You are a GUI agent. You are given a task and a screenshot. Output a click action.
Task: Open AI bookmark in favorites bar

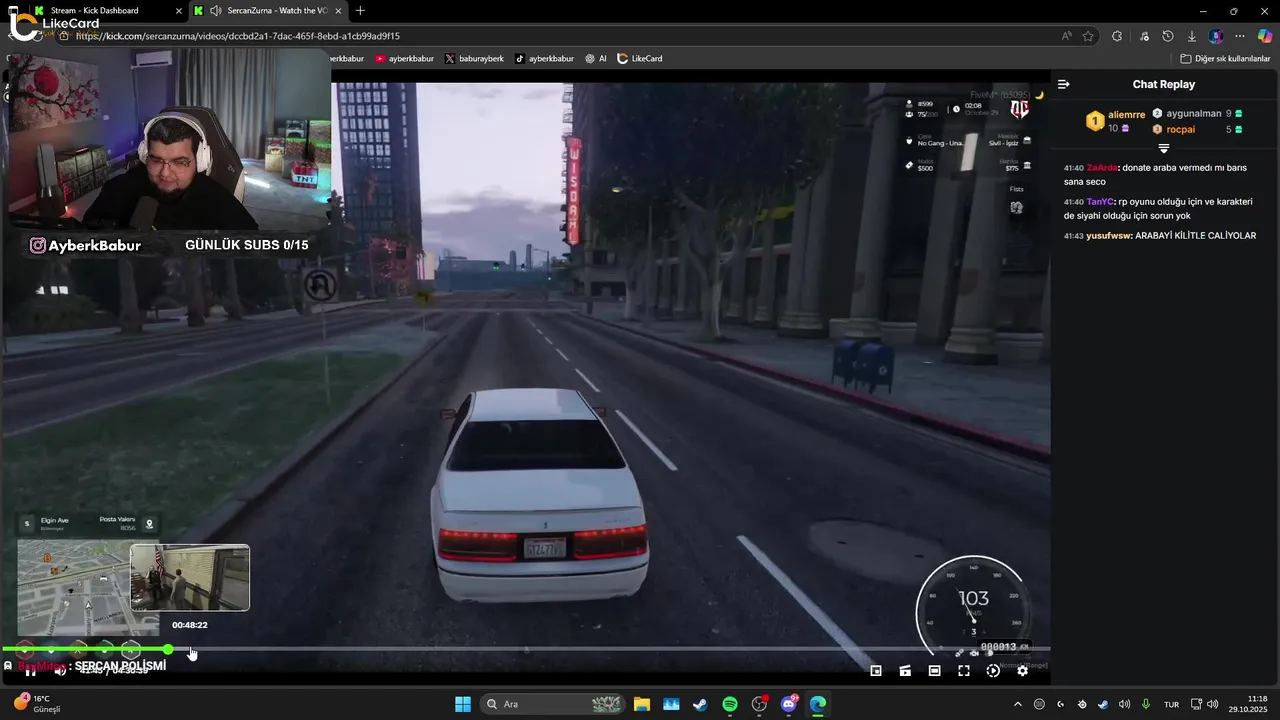click(x=596, y=58)
